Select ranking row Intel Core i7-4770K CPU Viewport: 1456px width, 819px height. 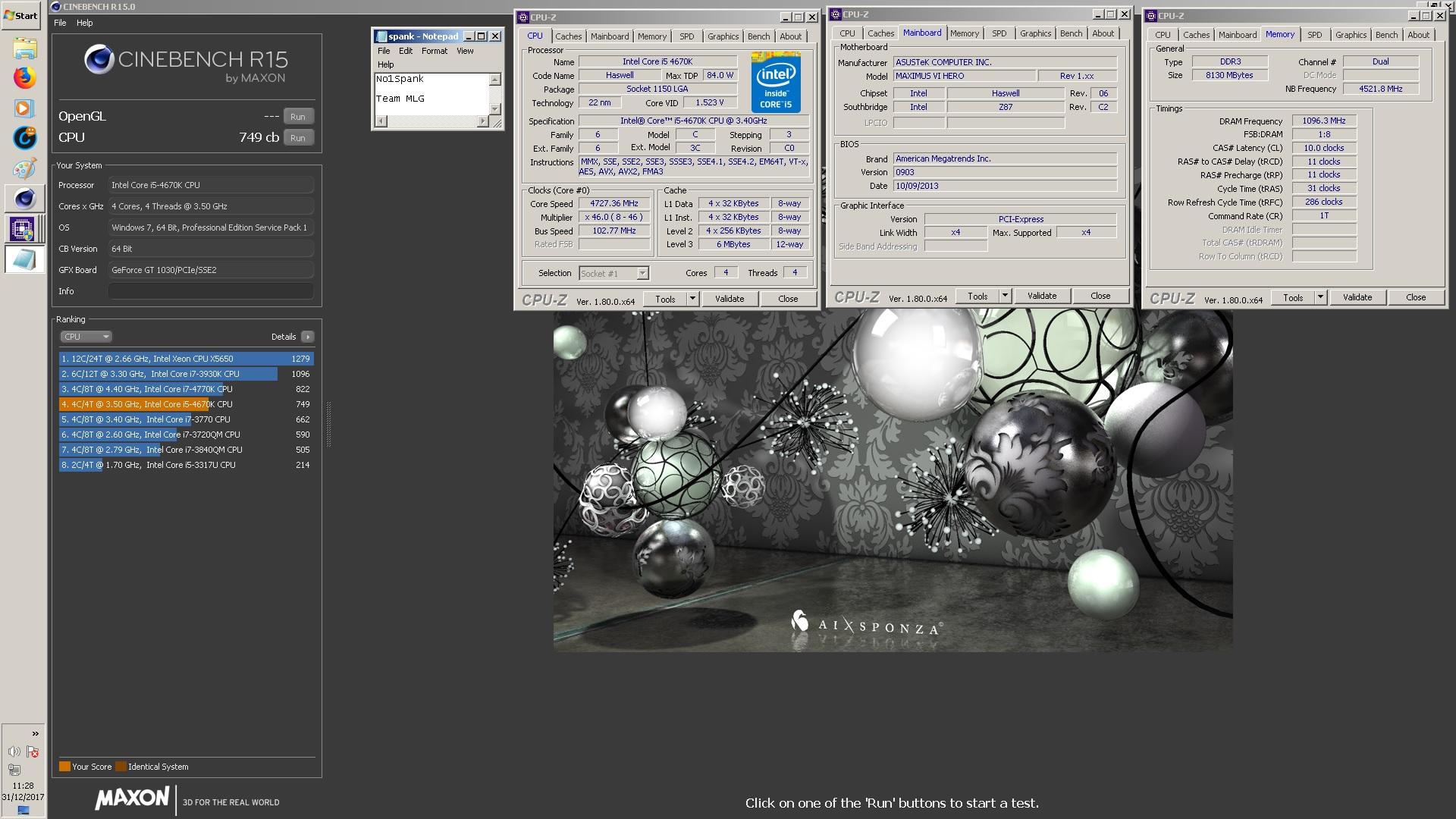pyautogui.click(x=186, y=389)
